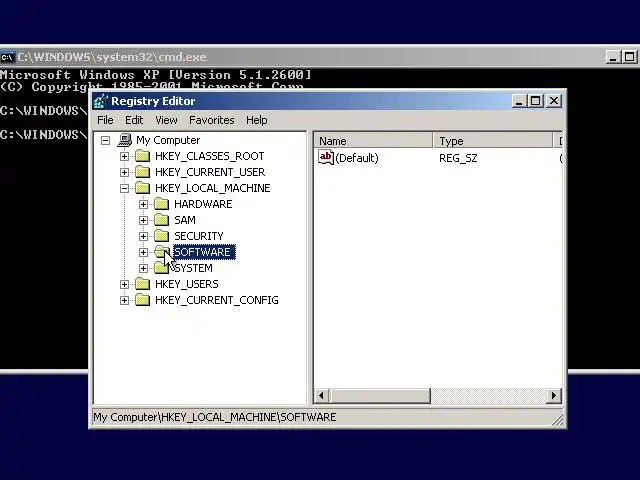
Task: Expand the SECURITY subkey
Action: [x=143, y=236]
